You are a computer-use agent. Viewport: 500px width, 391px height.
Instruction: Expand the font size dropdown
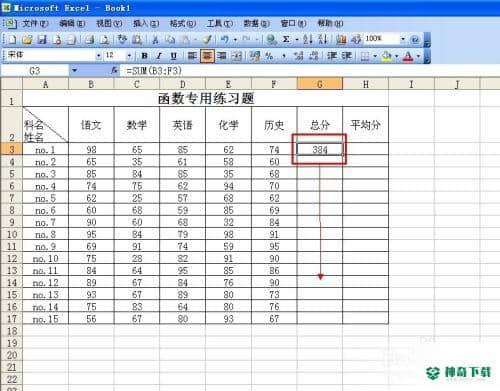coord(129,56)
